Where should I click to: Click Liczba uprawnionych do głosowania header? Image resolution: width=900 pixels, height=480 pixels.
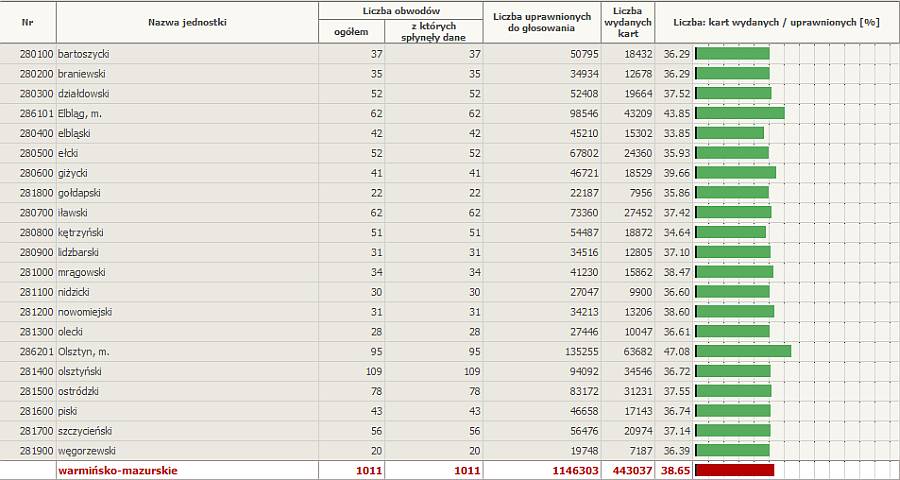click(542, 22)
